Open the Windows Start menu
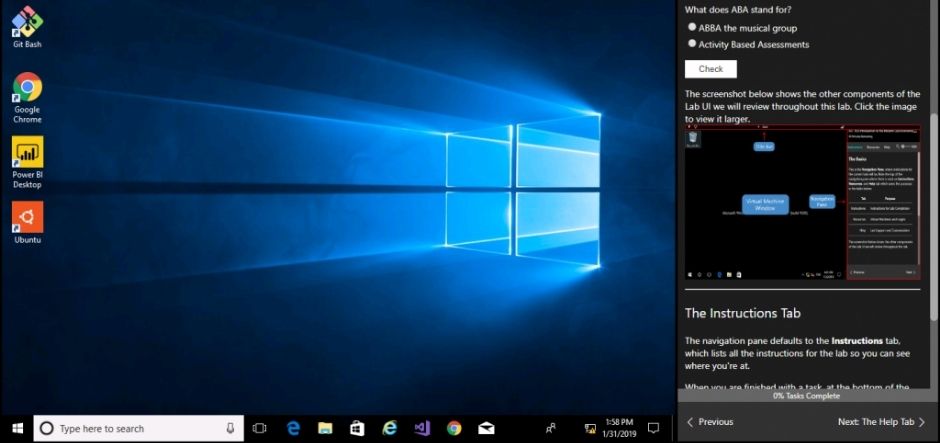 coord(16,428)
